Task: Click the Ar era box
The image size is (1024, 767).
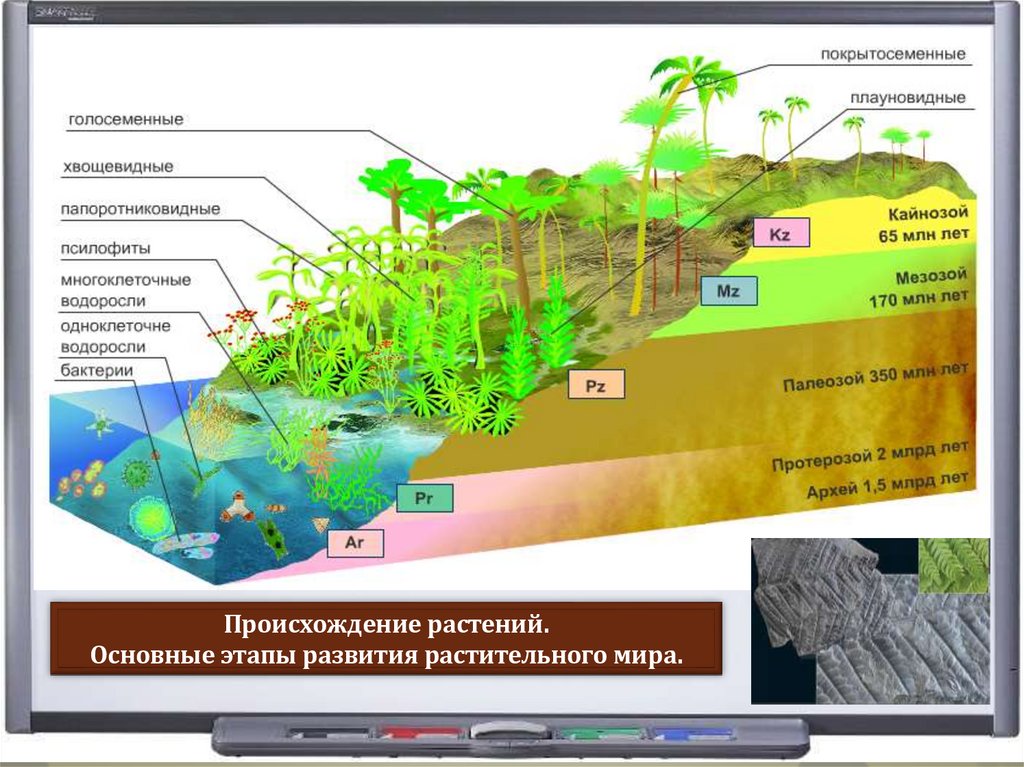Action: 355,542
